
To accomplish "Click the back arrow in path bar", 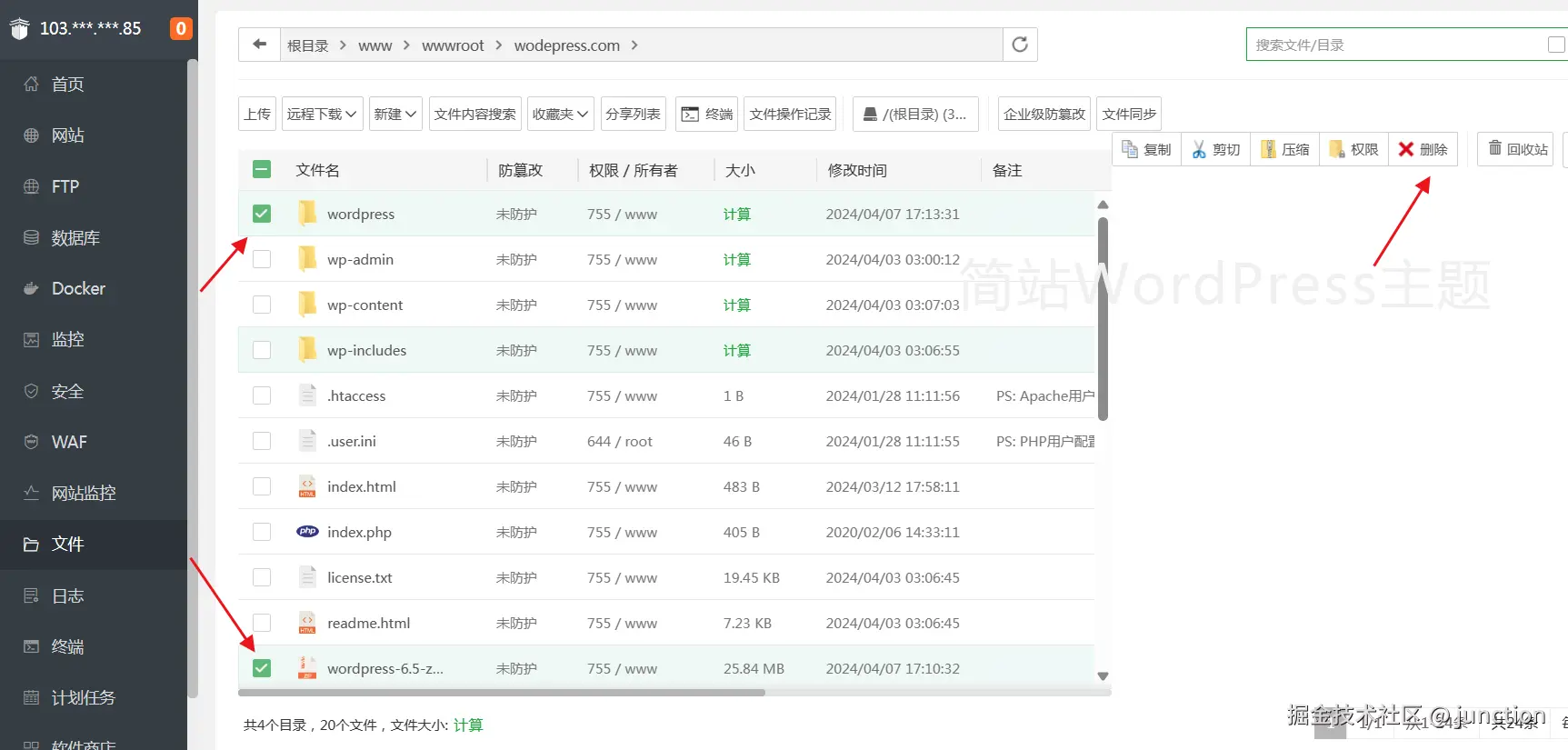I will coord(260,45).
